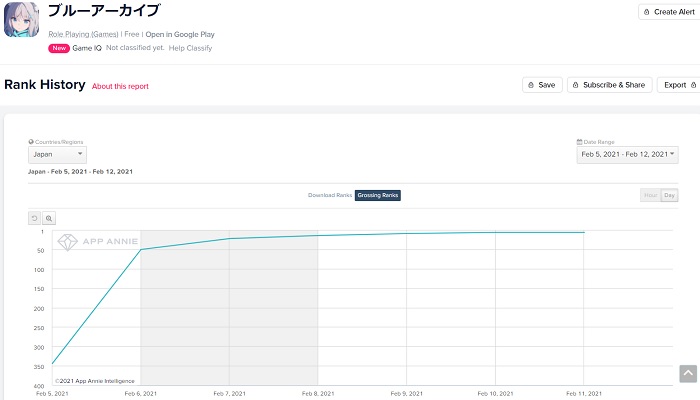700x400 pixels.
Task: Click the Create Alert button
Action: (669, 12)
